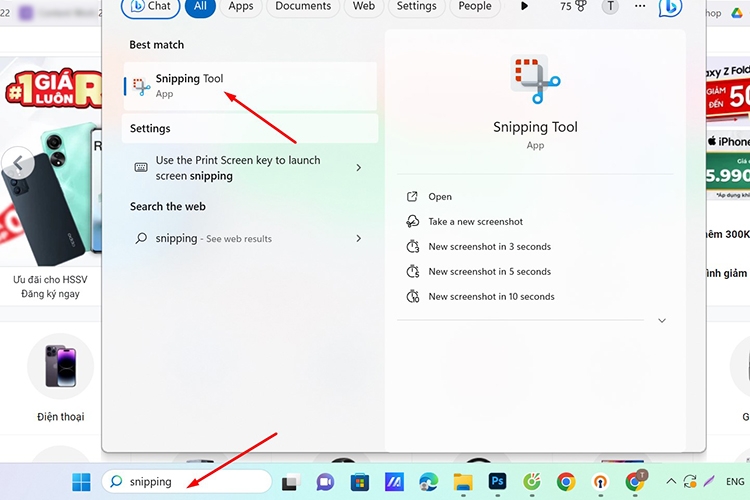Choose New screenshot in 10 seconds
Viewport: 750px width, 500px height.
click(491, 296)
